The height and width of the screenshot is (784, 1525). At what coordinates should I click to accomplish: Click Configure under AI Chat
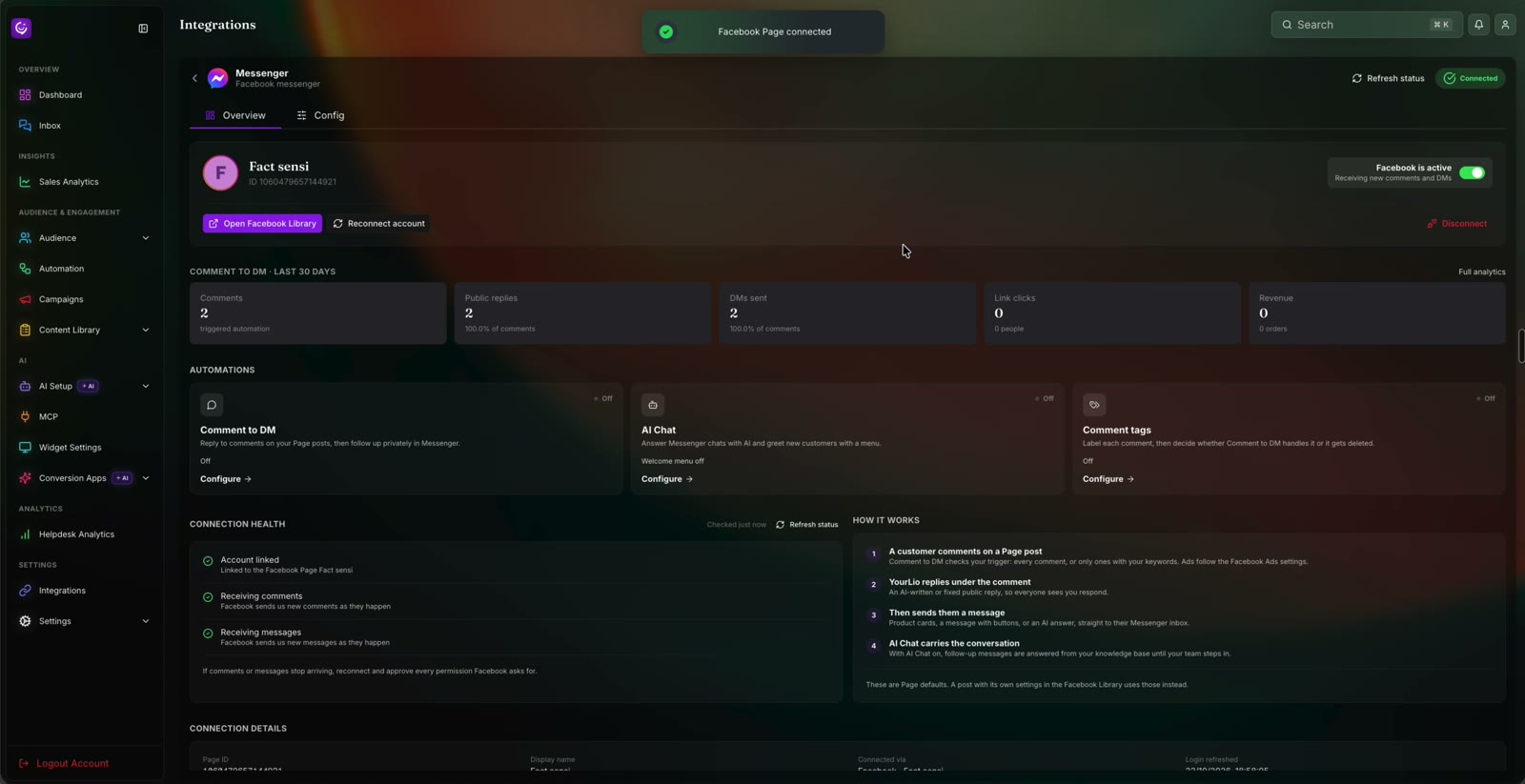667,479
